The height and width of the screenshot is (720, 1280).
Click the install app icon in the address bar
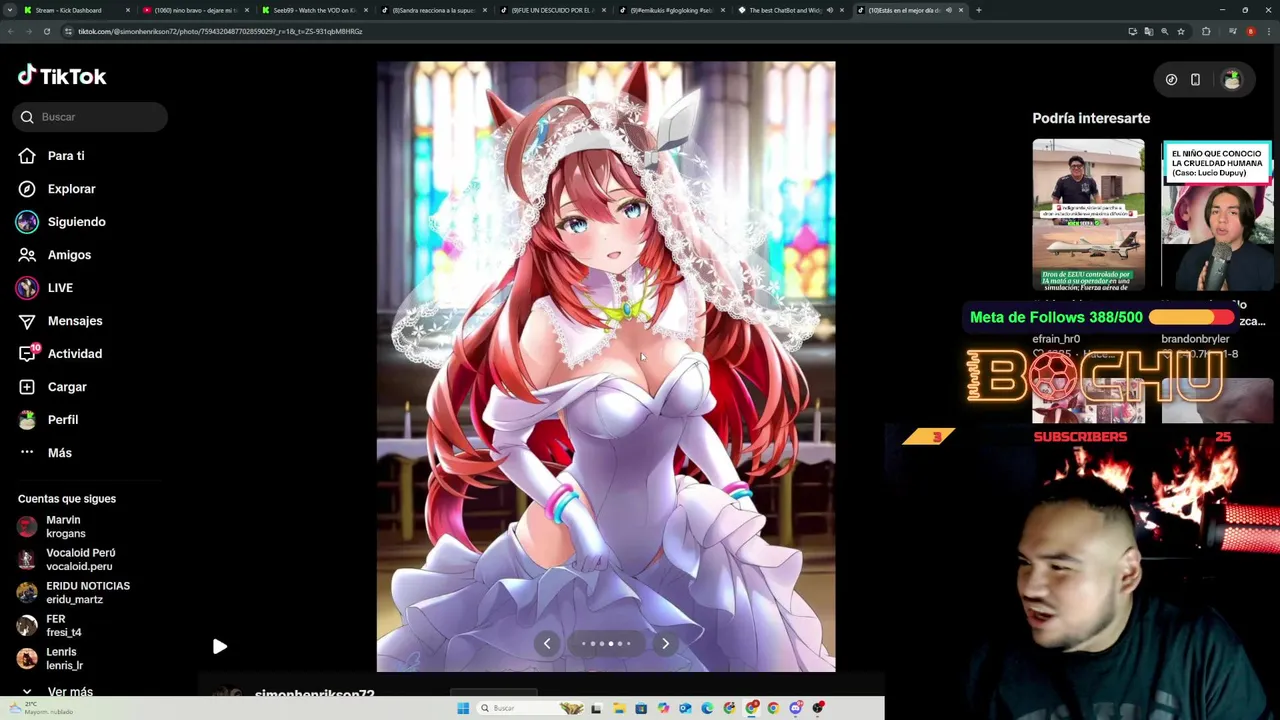(x=1133, y=31)
